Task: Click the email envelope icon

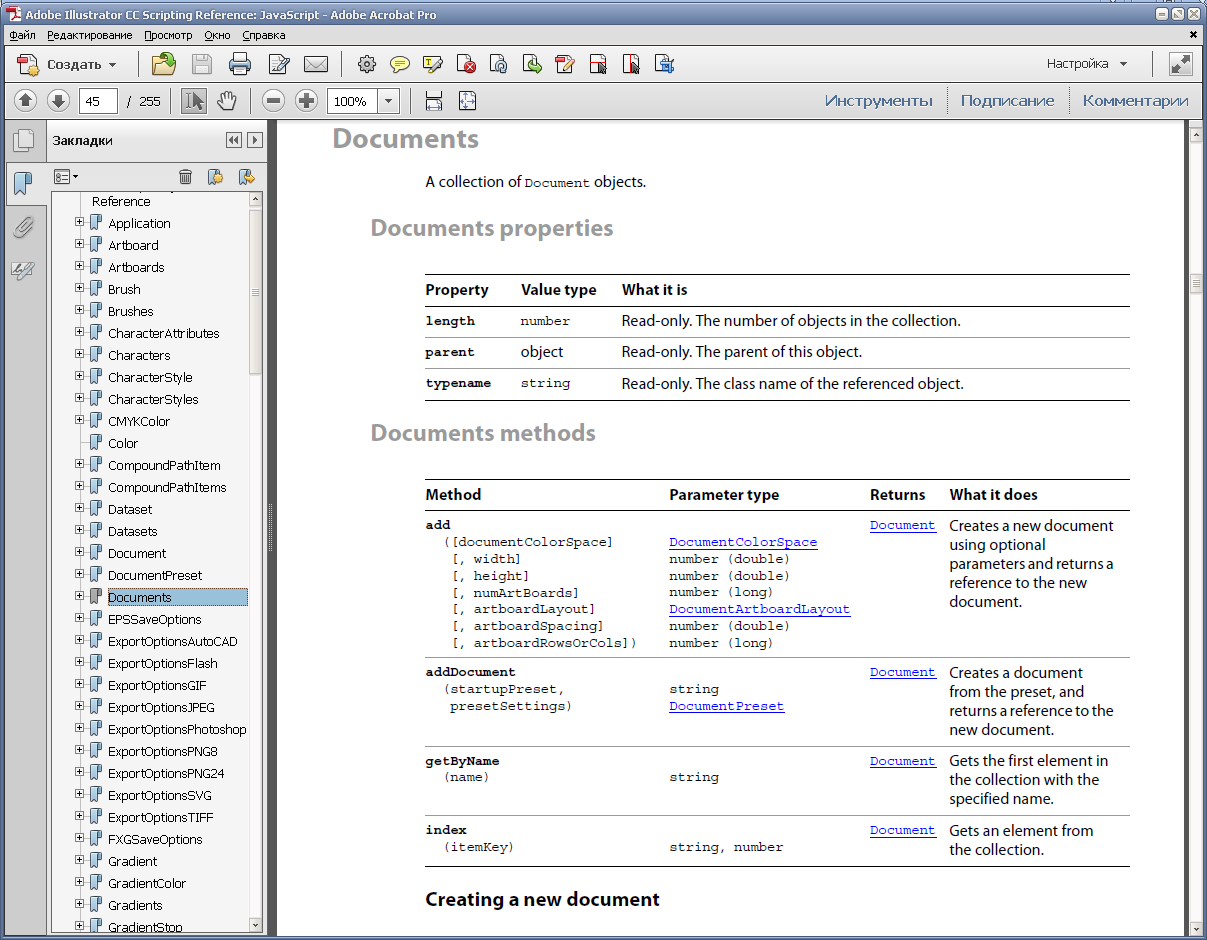Action: [x=316, y=65]
